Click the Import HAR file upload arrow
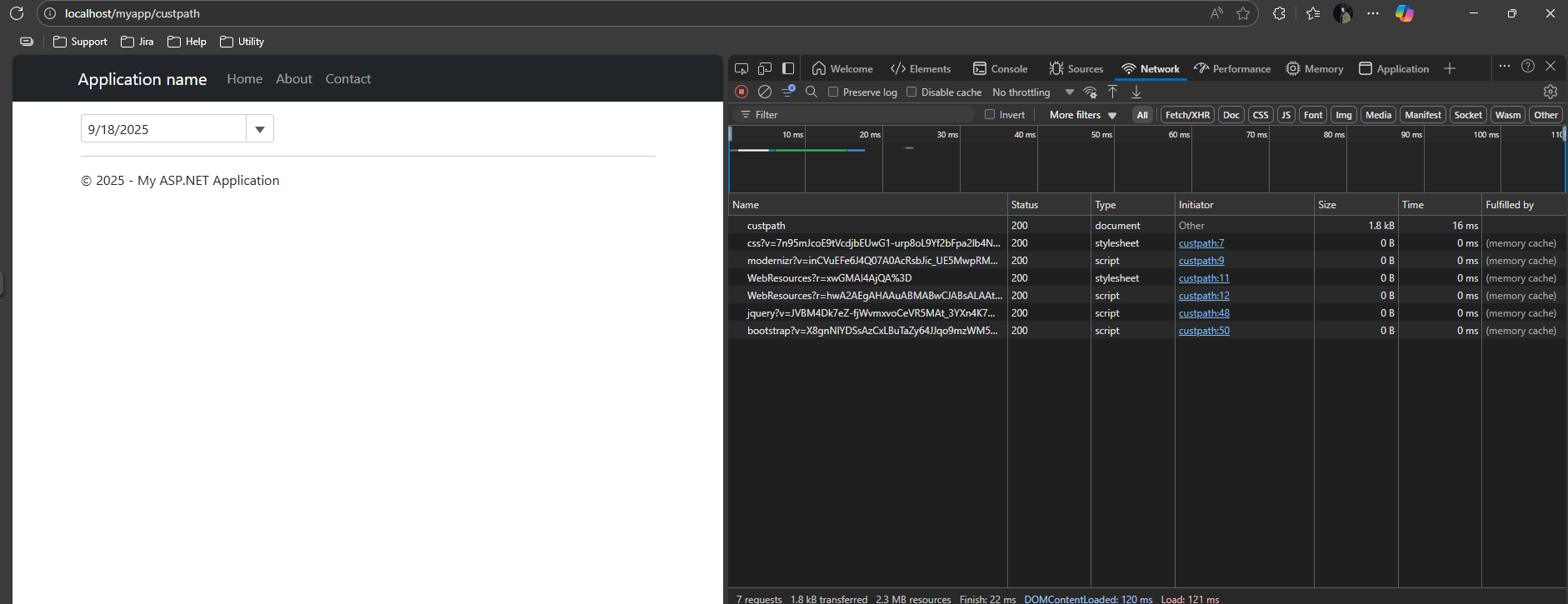Image resolution: width=1568 pixels, height=604 pixels. (x=1112, y=92)
